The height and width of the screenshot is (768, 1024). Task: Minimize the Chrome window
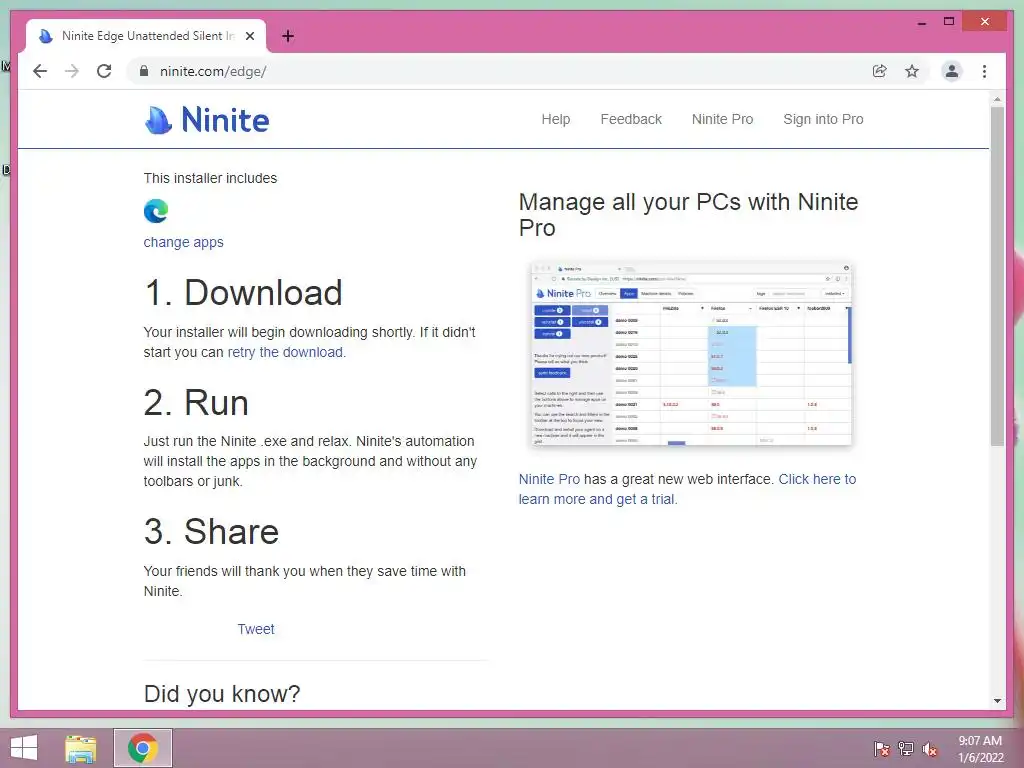921,22
